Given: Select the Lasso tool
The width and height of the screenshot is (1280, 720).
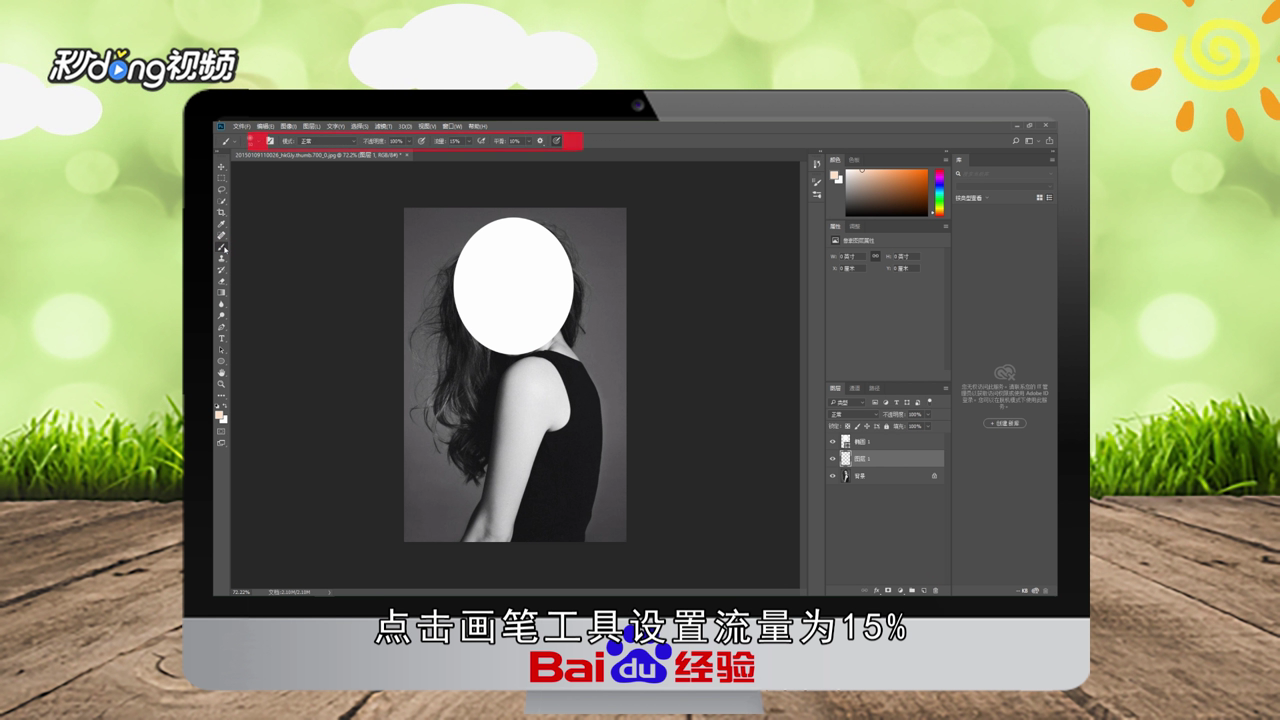Looking at the screenshot, I should point(221,189).
